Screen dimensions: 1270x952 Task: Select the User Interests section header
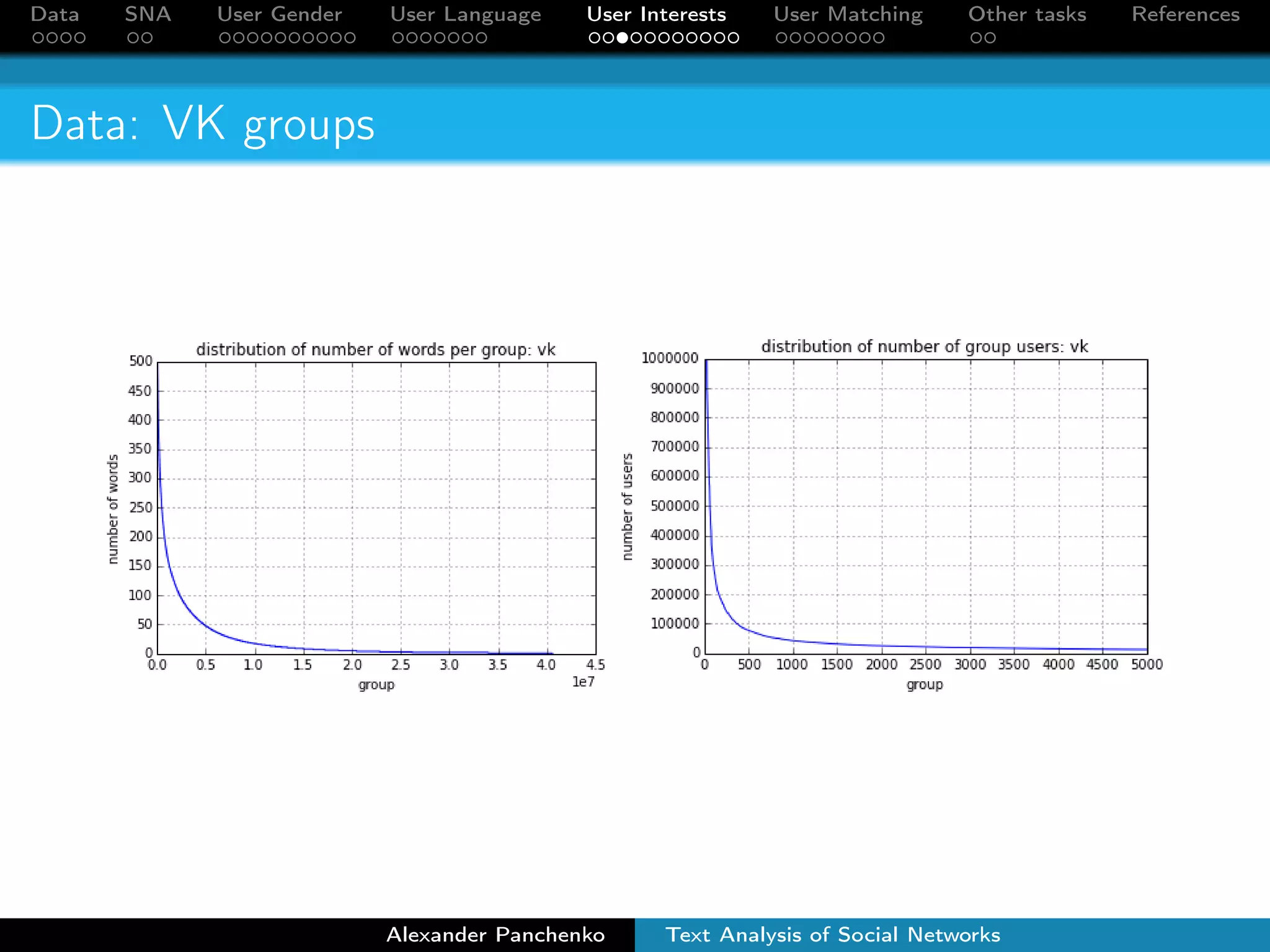pyautogui.click(x=656, y=14)
